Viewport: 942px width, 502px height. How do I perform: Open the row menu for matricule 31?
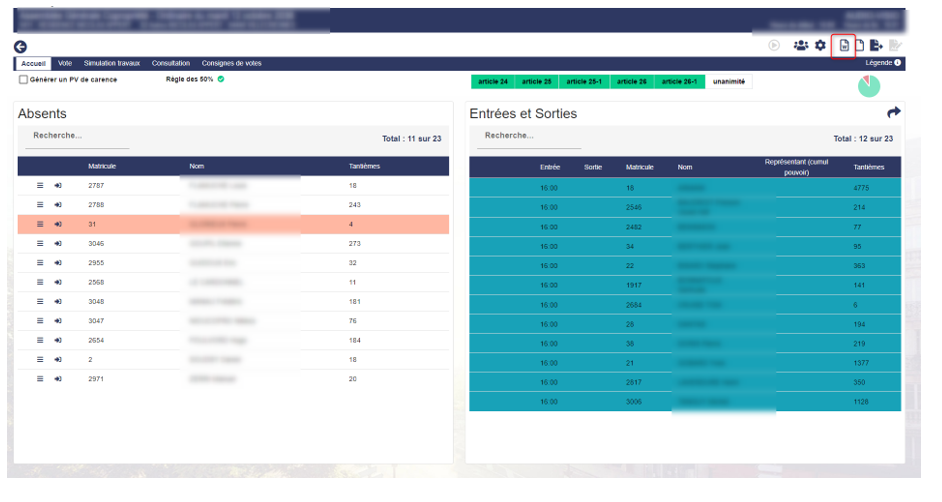coord(40,224)
